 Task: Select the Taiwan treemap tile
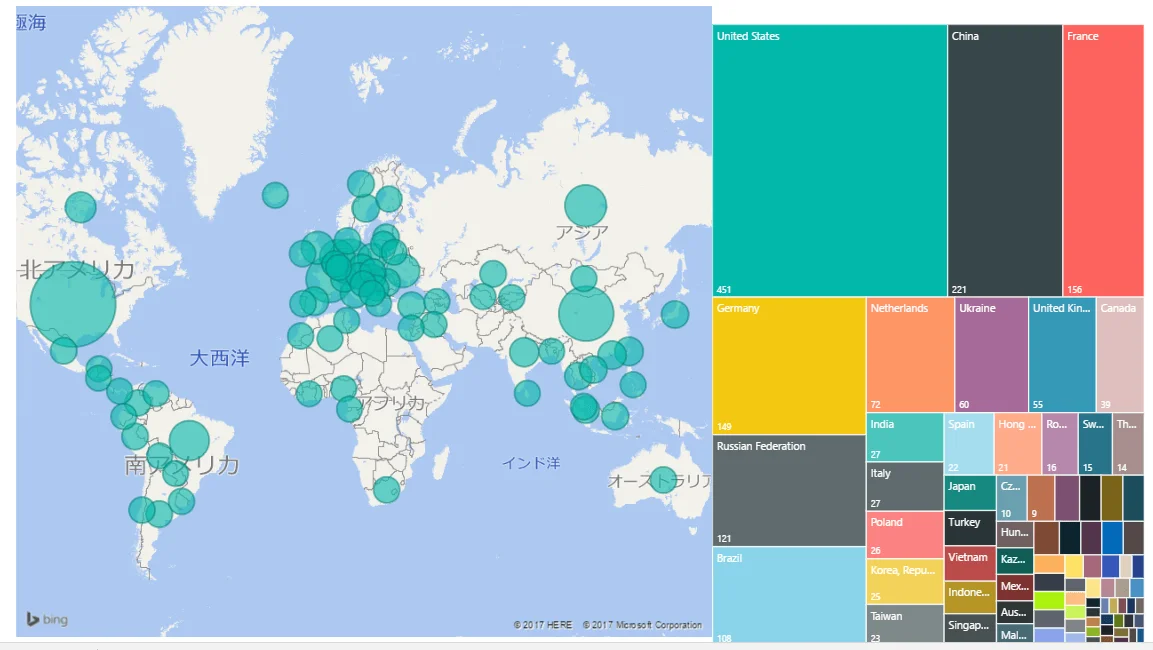[x=904, y=624]
